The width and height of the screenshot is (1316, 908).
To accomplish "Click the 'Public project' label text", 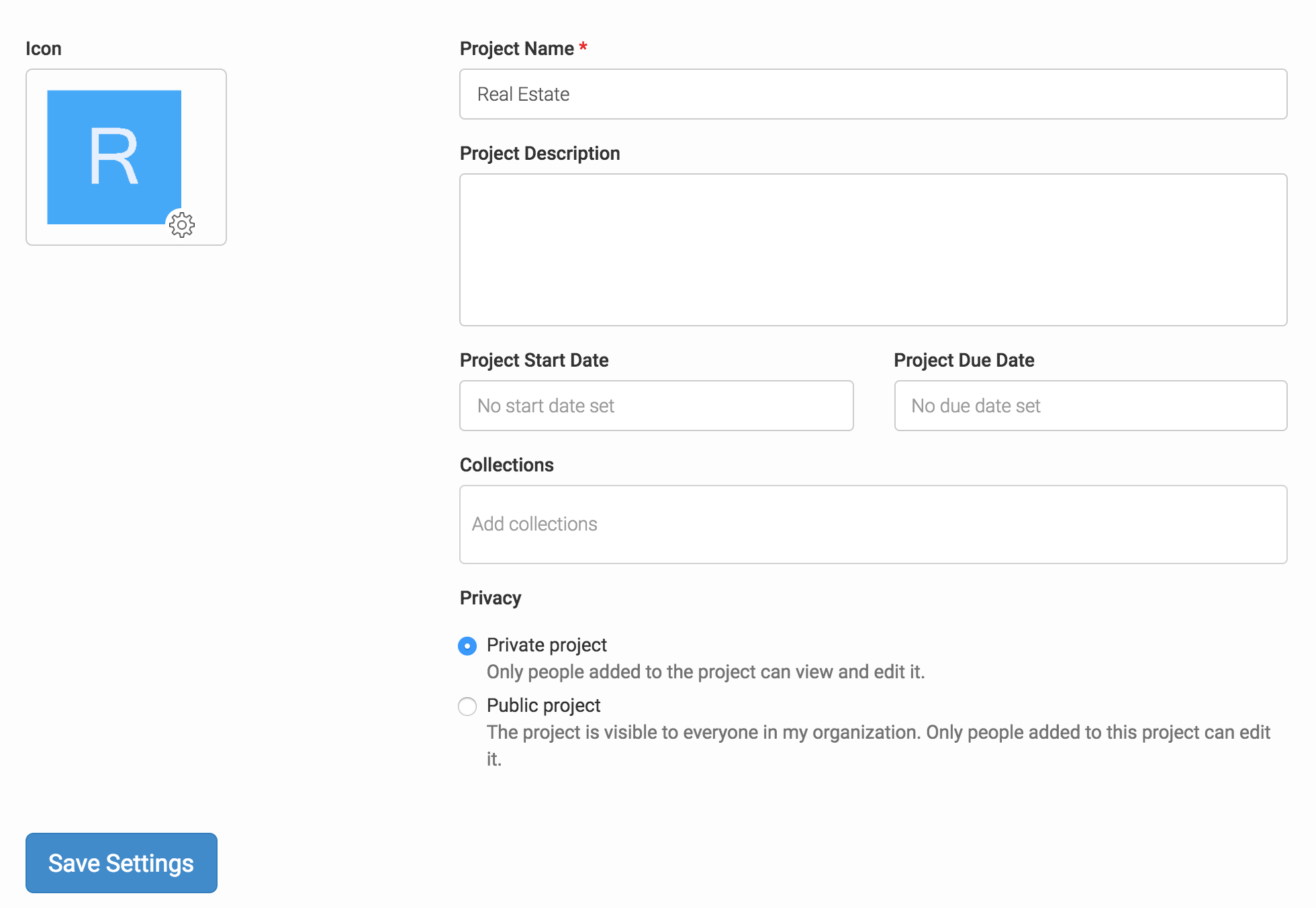I will click(x=543, y=705).
